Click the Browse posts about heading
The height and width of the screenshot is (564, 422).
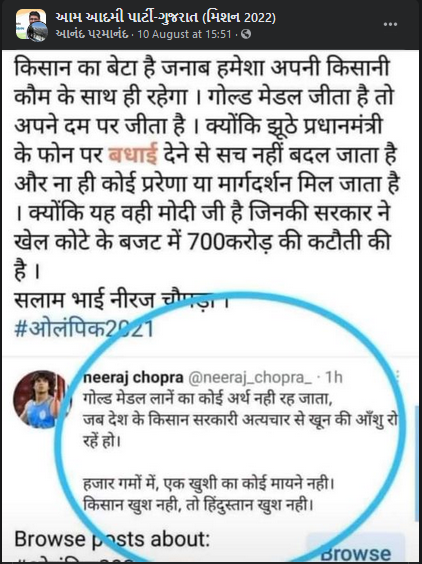click(112, 539)
